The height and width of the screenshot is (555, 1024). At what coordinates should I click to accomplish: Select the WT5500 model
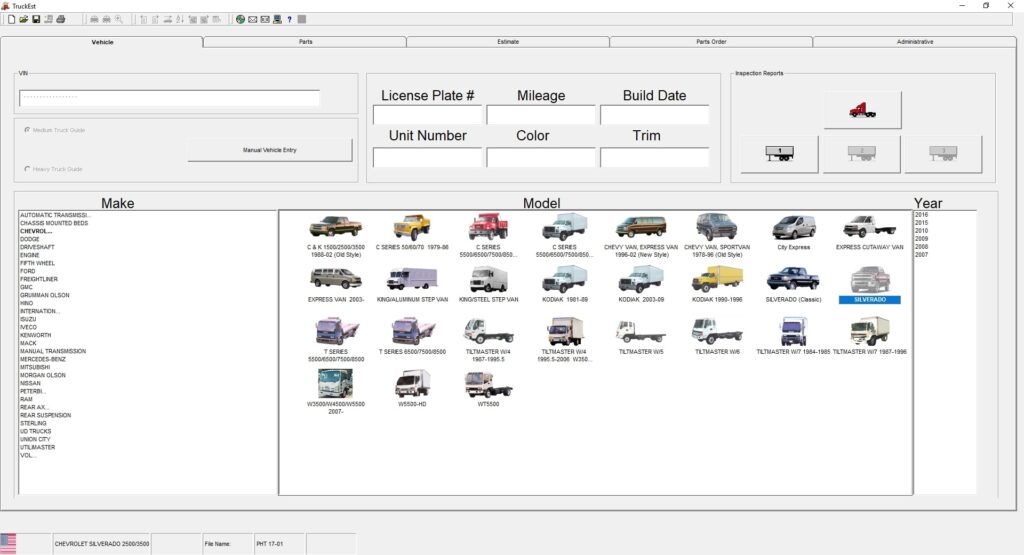click(x=488, y=388)
